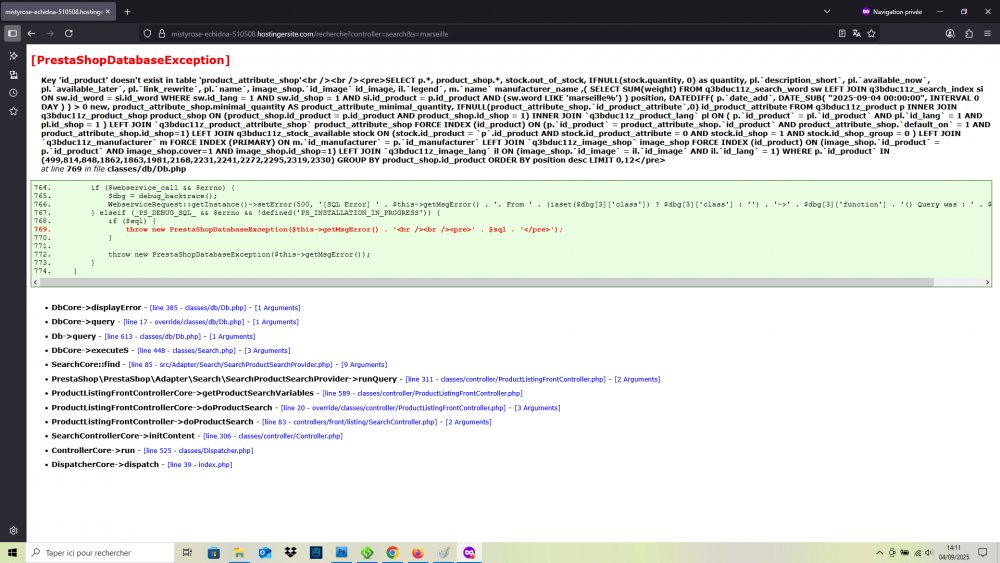Show site security padlock info
The width and height of the screenshot is (1000, 563).
pos(162,34)
